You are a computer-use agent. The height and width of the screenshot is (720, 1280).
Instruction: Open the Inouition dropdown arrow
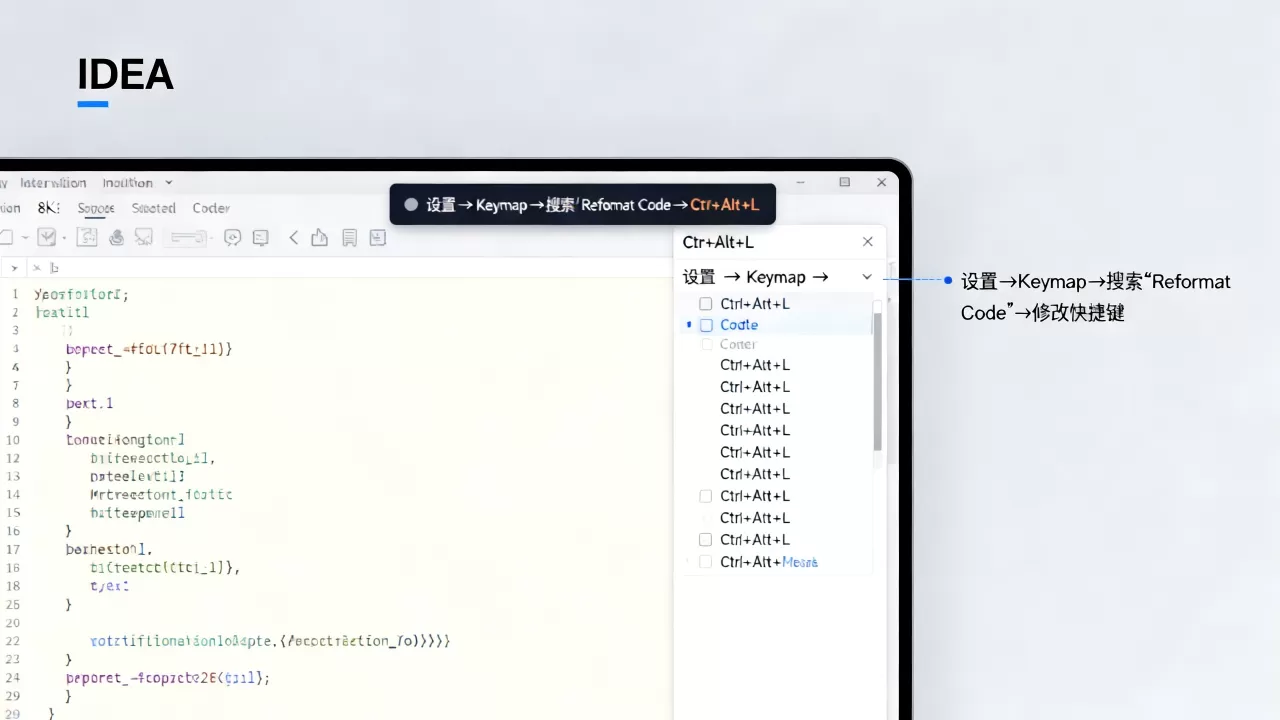click(168, 183)
